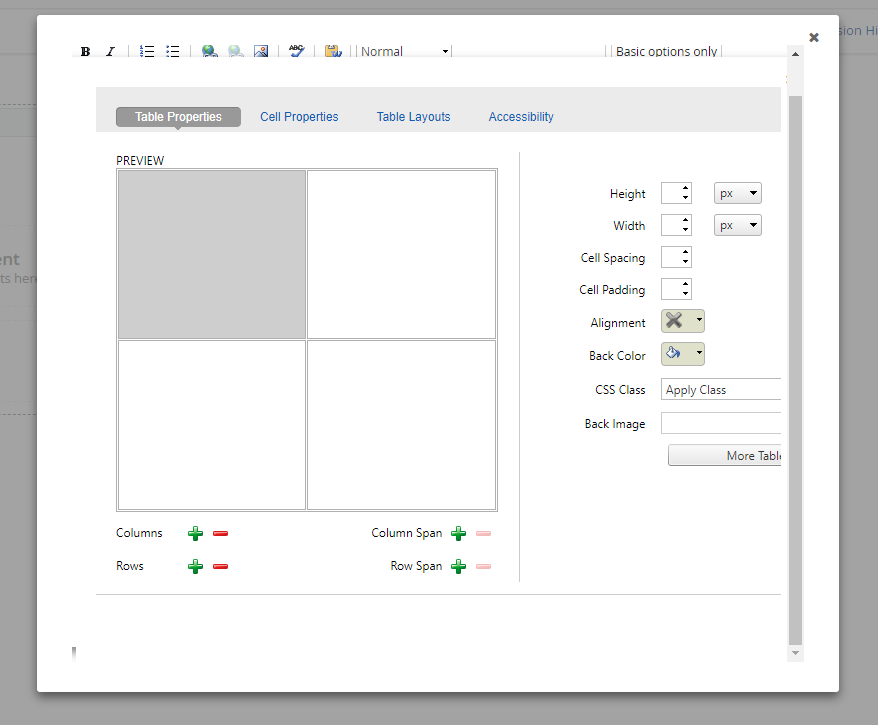878x725 pixels.
Task: Increase the Column Span
Action: pyautogui.click(x=459, y=534)
